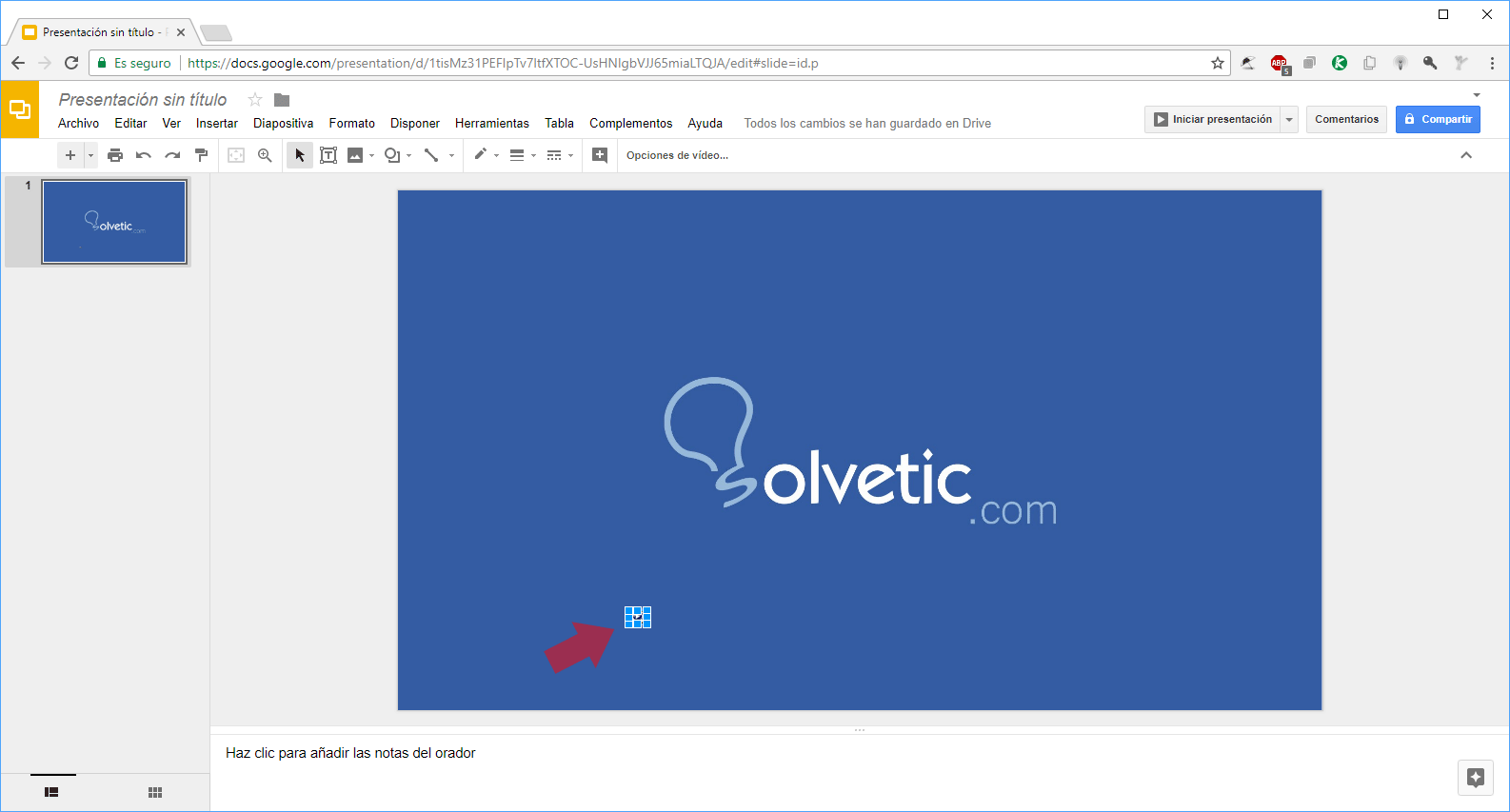Open the Comentarios button
This screenshot has width=1510, height=812.
[1347, 119]
